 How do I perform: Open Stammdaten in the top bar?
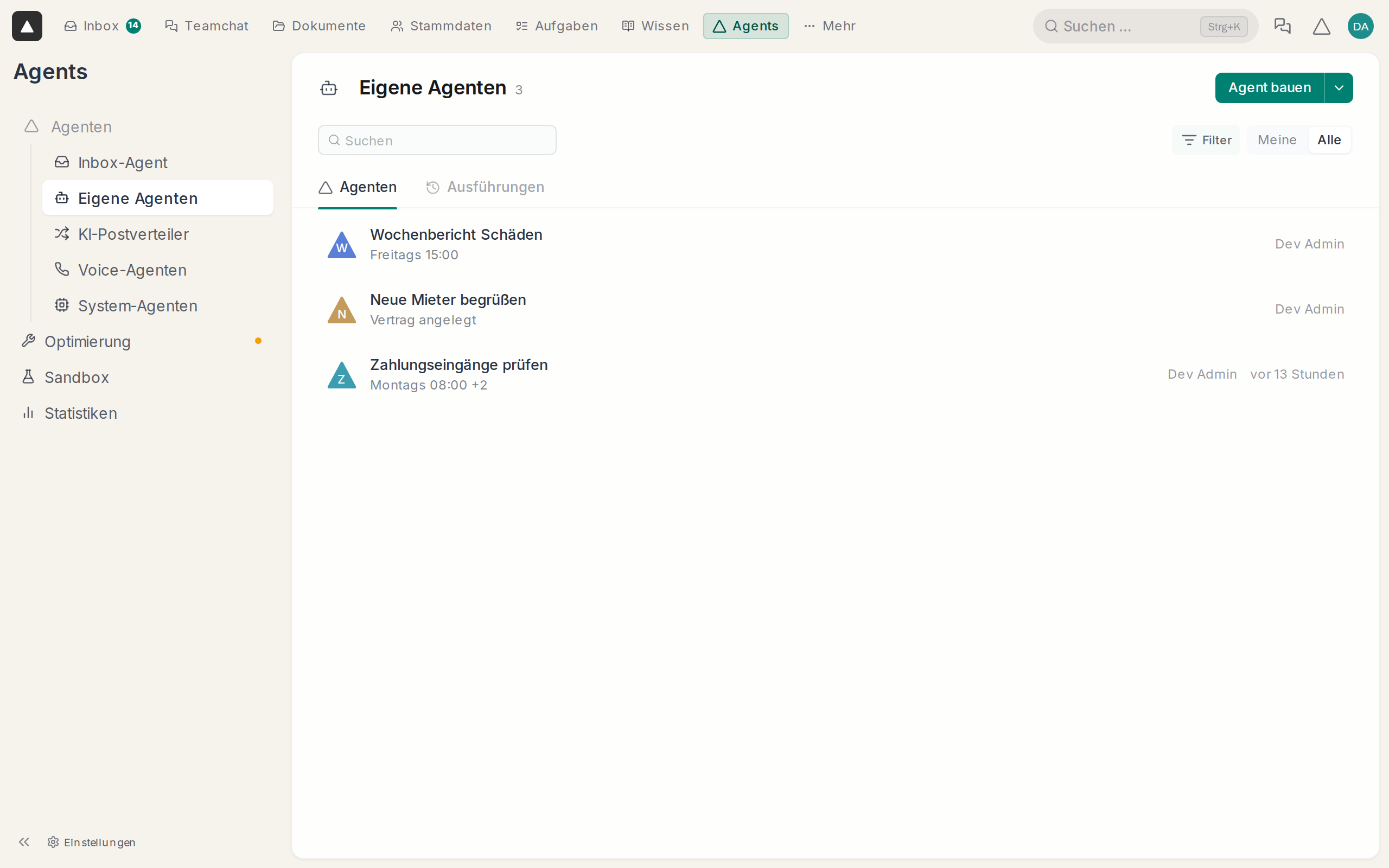(441, 26)
